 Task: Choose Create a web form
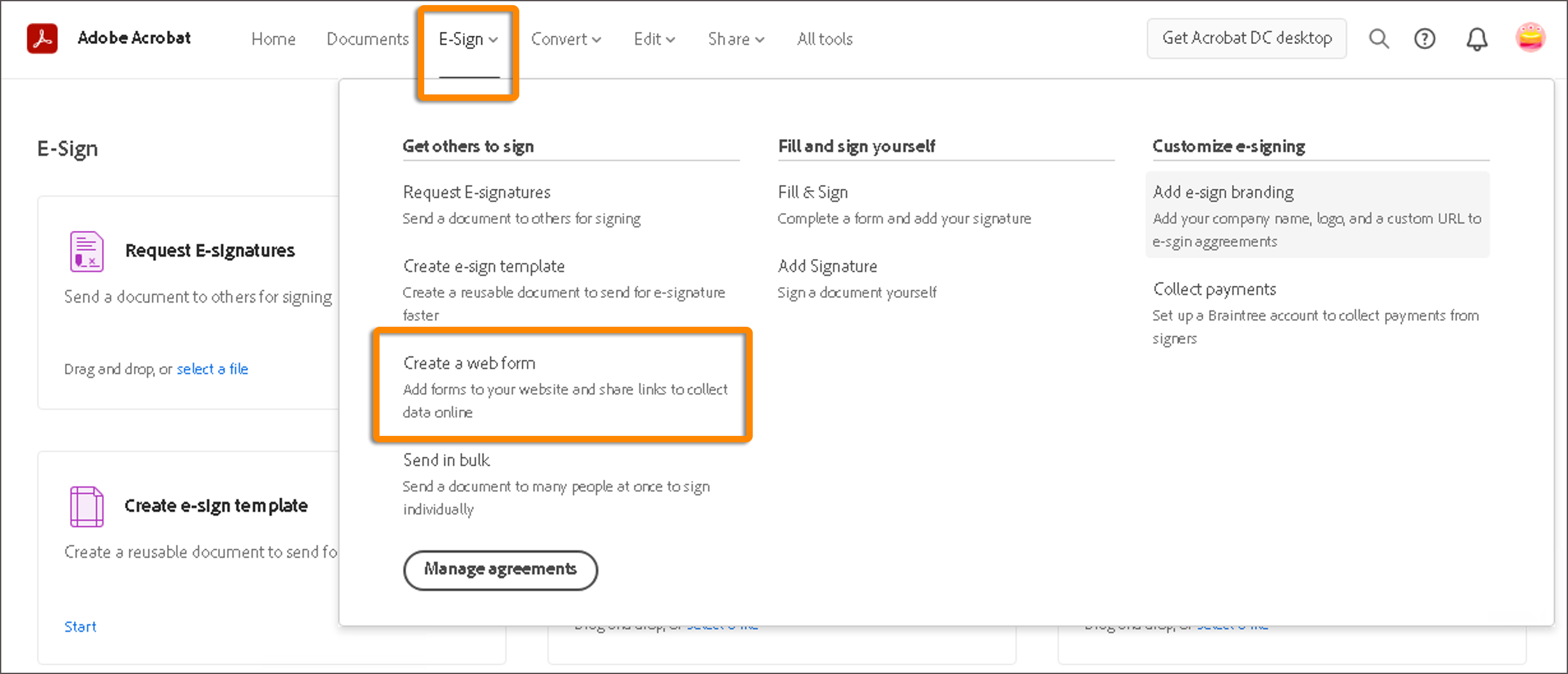(x=469, y=363)
